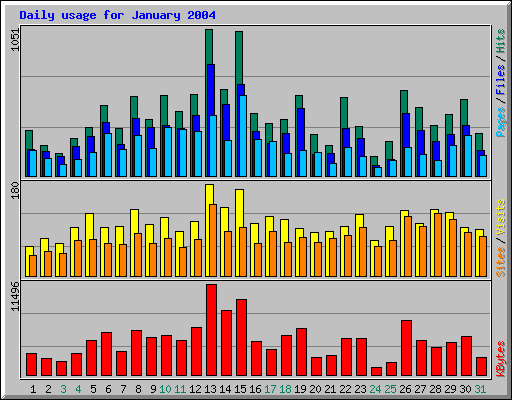The height and width of the screenshot is (400, 512).
Task: Click the light blue Pages bar for day 15
Action: click(243, 136)
